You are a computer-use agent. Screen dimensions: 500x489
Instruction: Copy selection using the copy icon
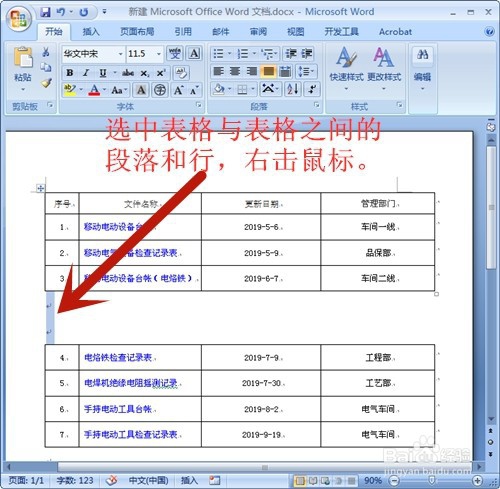[46, 67]
